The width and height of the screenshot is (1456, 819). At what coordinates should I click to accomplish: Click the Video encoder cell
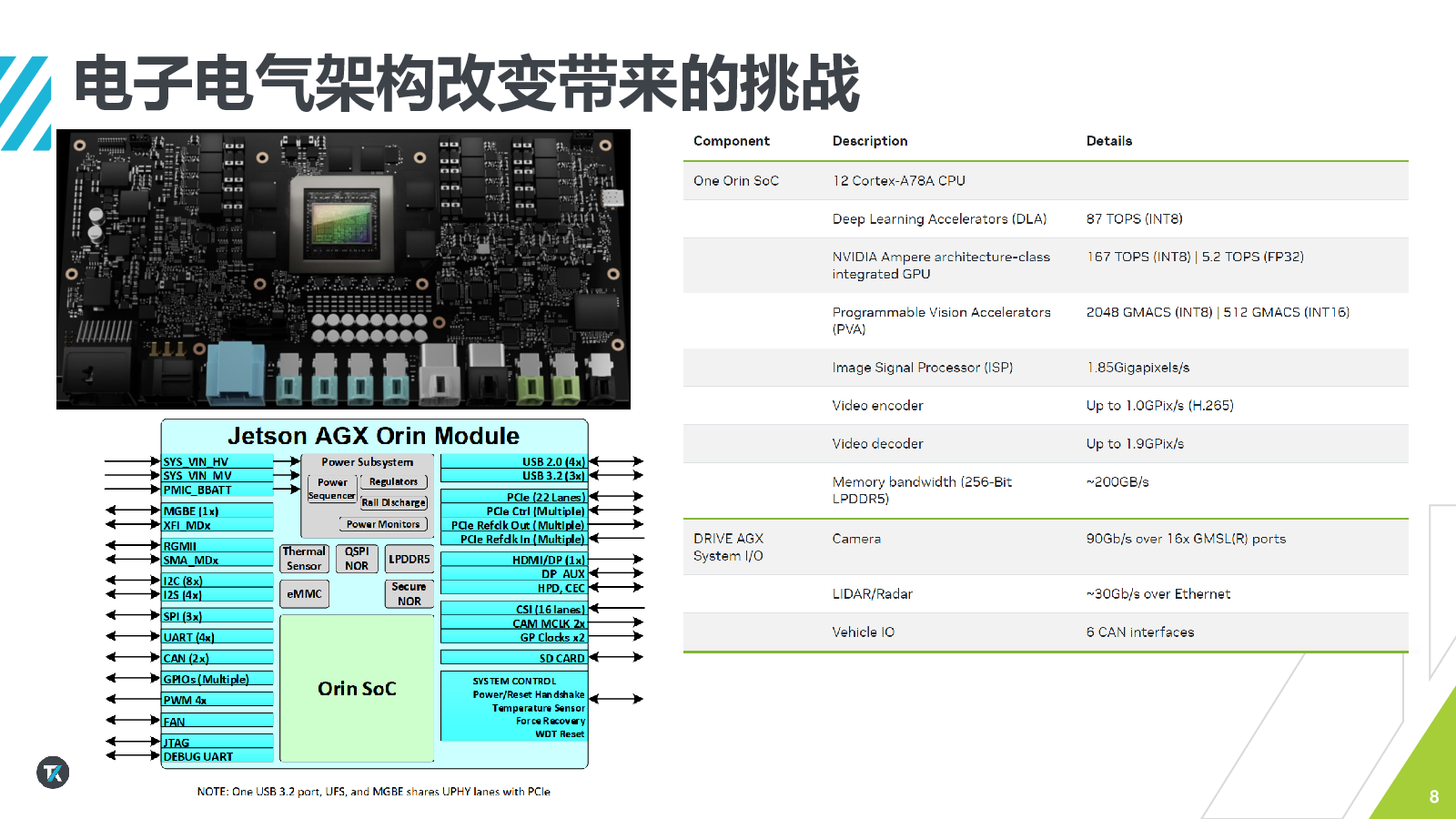877,406
